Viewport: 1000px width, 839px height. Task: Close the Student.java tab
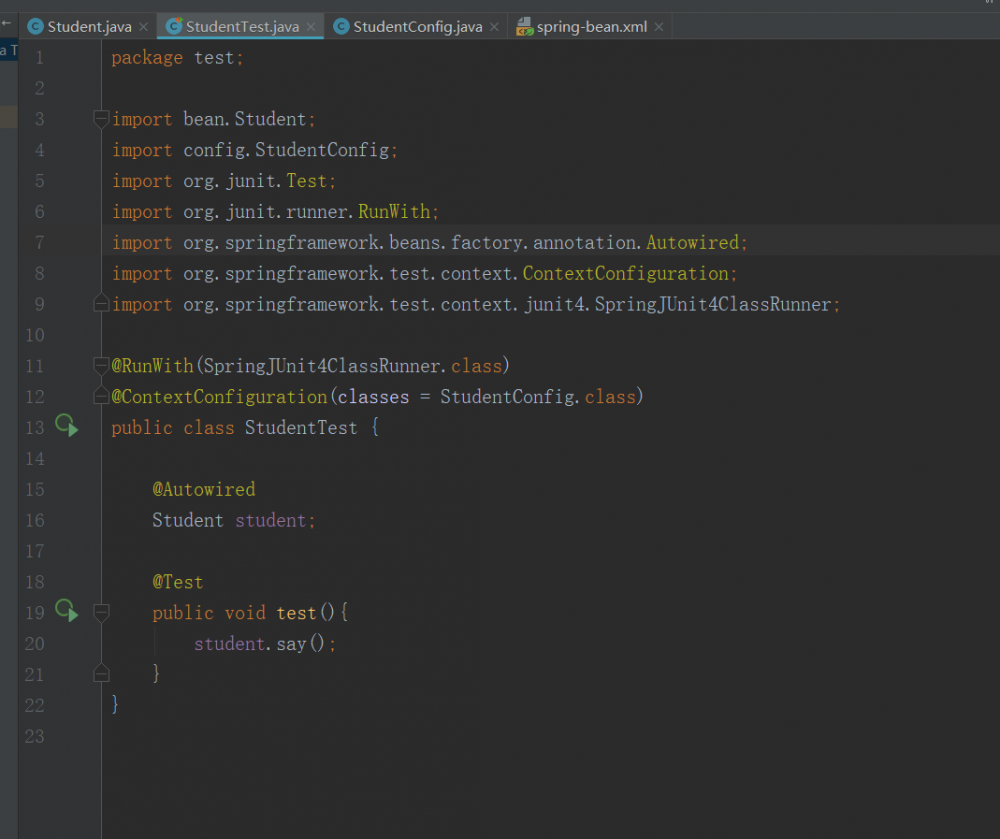(144, 27)
